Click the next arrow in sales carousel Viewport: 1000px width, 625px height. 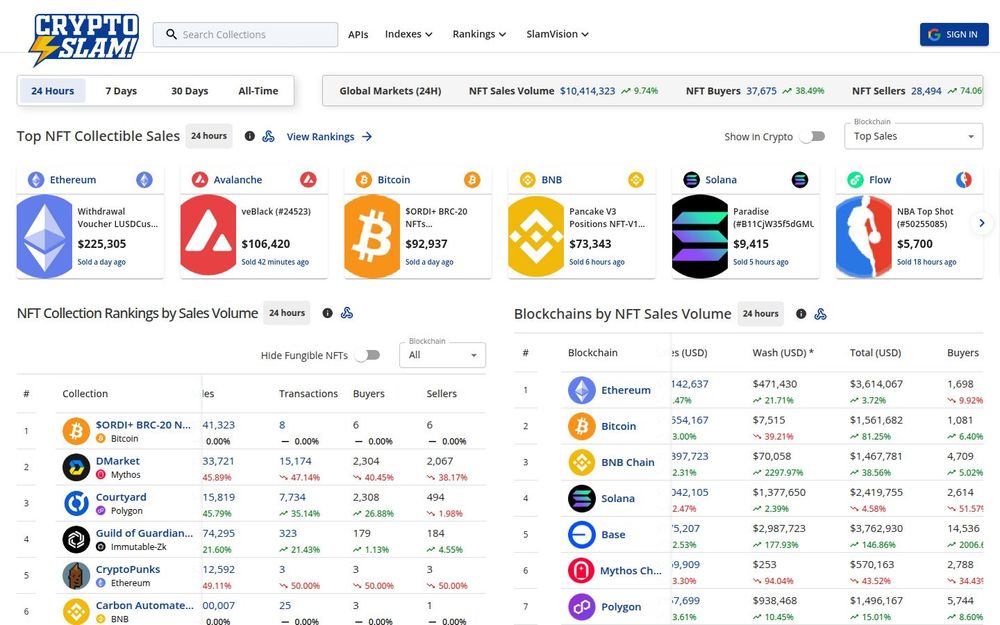(982, 223)
